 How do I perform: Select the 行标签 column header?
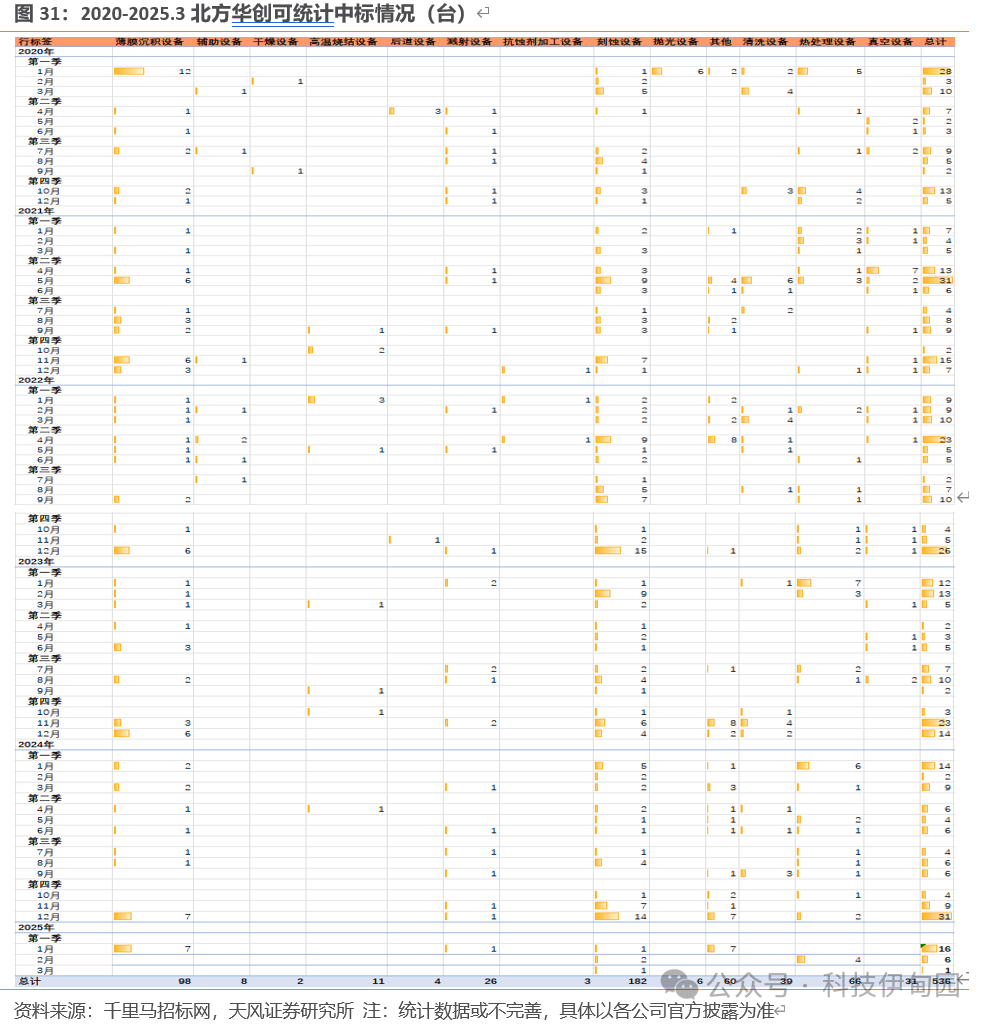coord(35,42)
